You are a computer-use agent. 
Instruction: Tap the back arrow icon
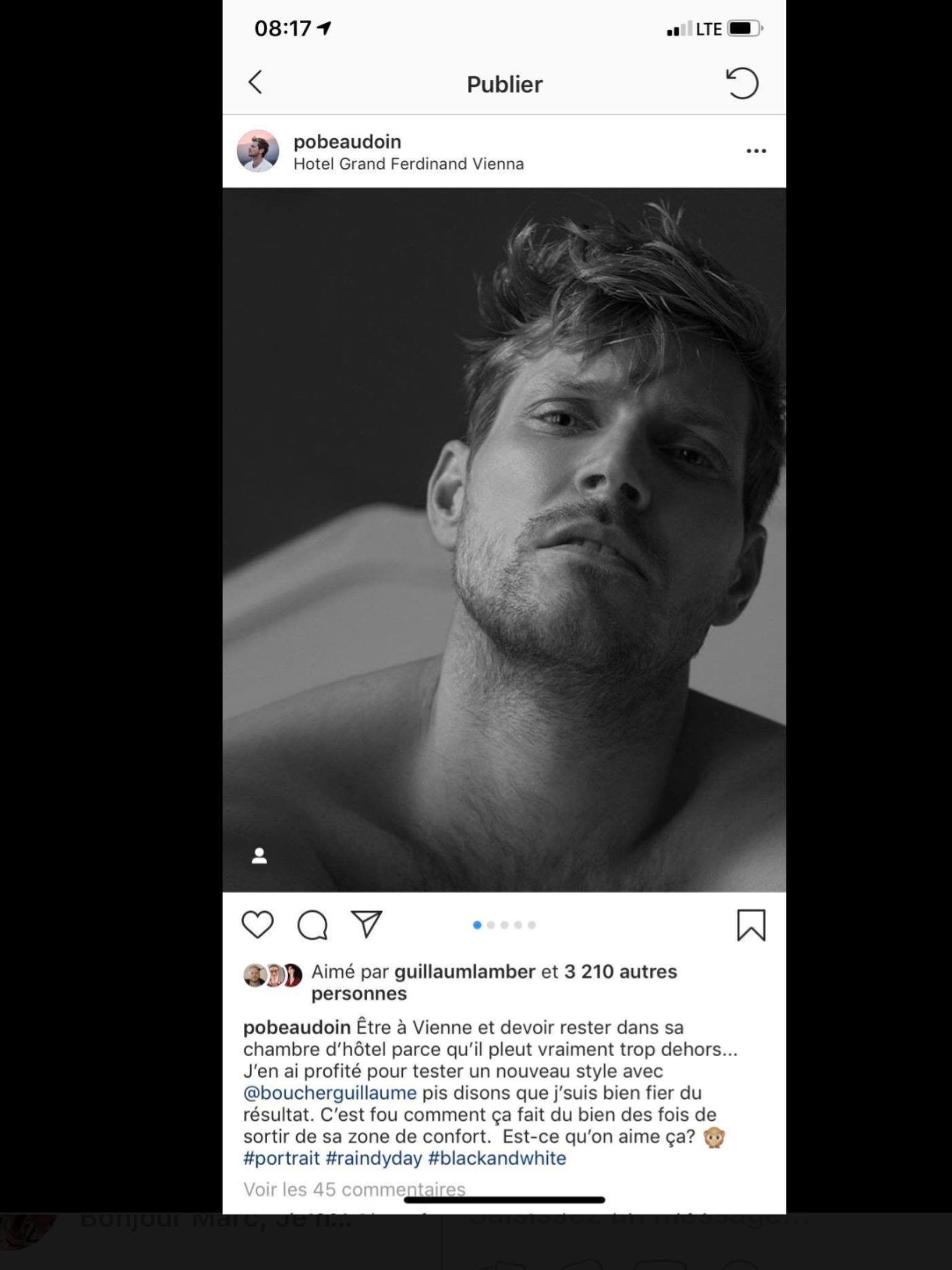click(255, 82)
